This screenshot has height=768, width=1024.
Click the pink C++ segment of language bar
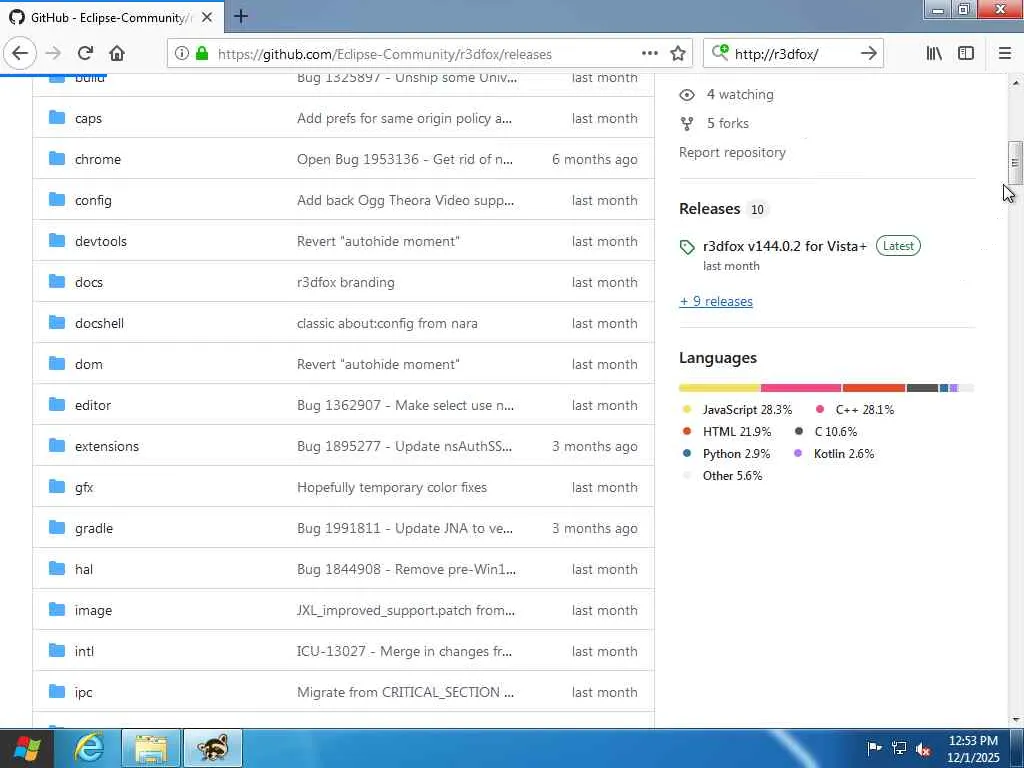(801, 388)
